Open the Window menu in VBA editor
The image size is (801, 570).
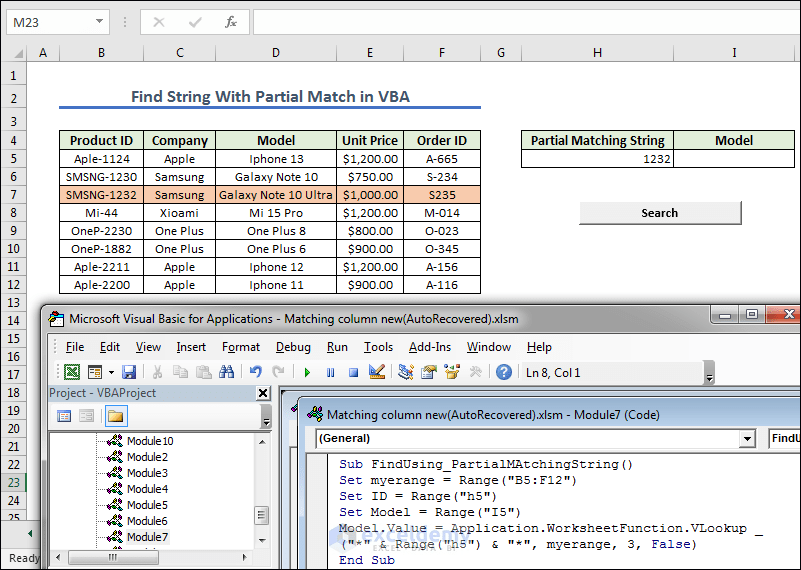[488, 347]
